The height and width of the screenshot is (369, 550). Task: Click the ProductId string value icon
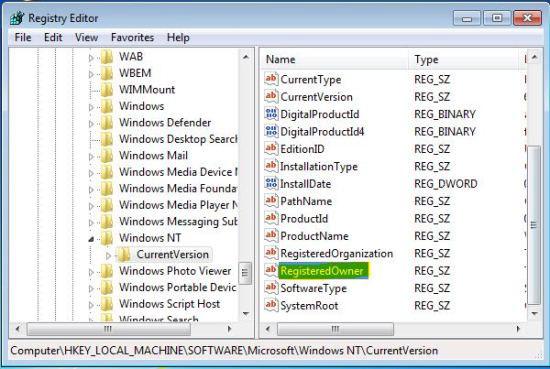point(271,218)
